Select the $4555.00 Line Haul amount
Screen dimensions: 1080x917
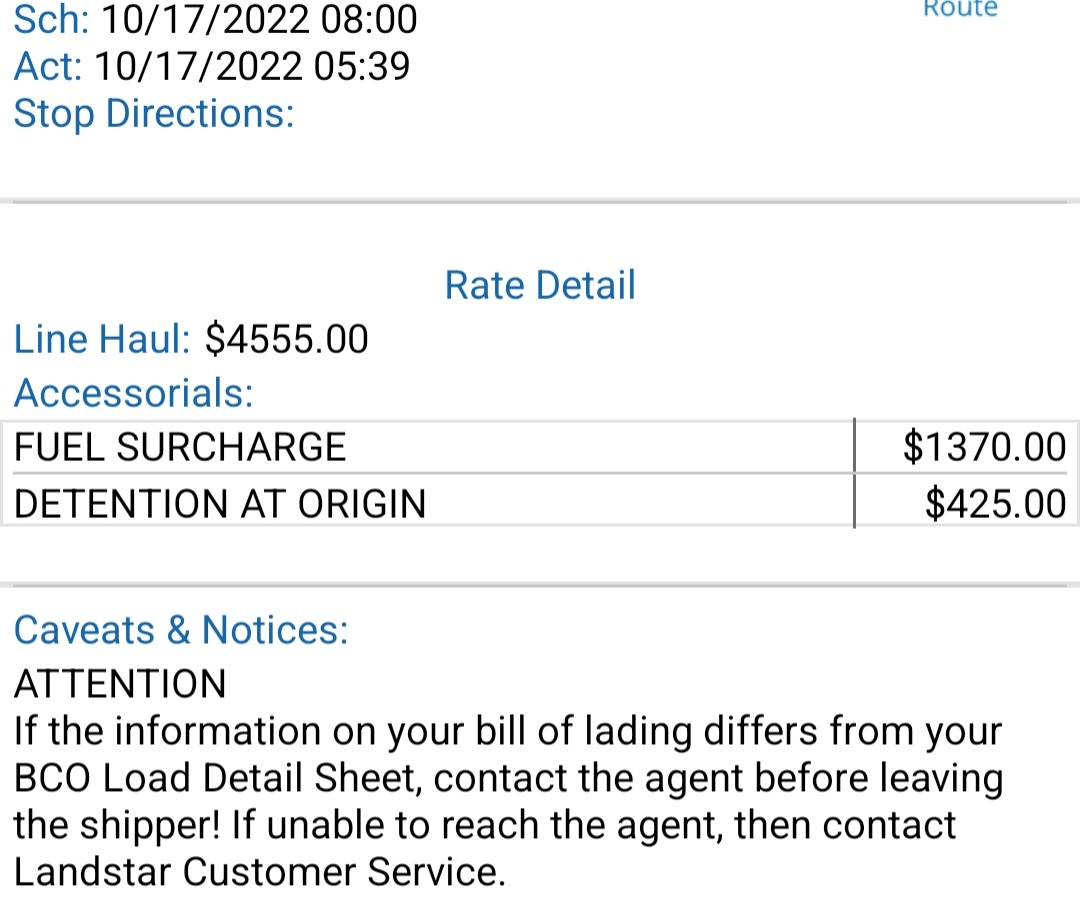point(287,340)
